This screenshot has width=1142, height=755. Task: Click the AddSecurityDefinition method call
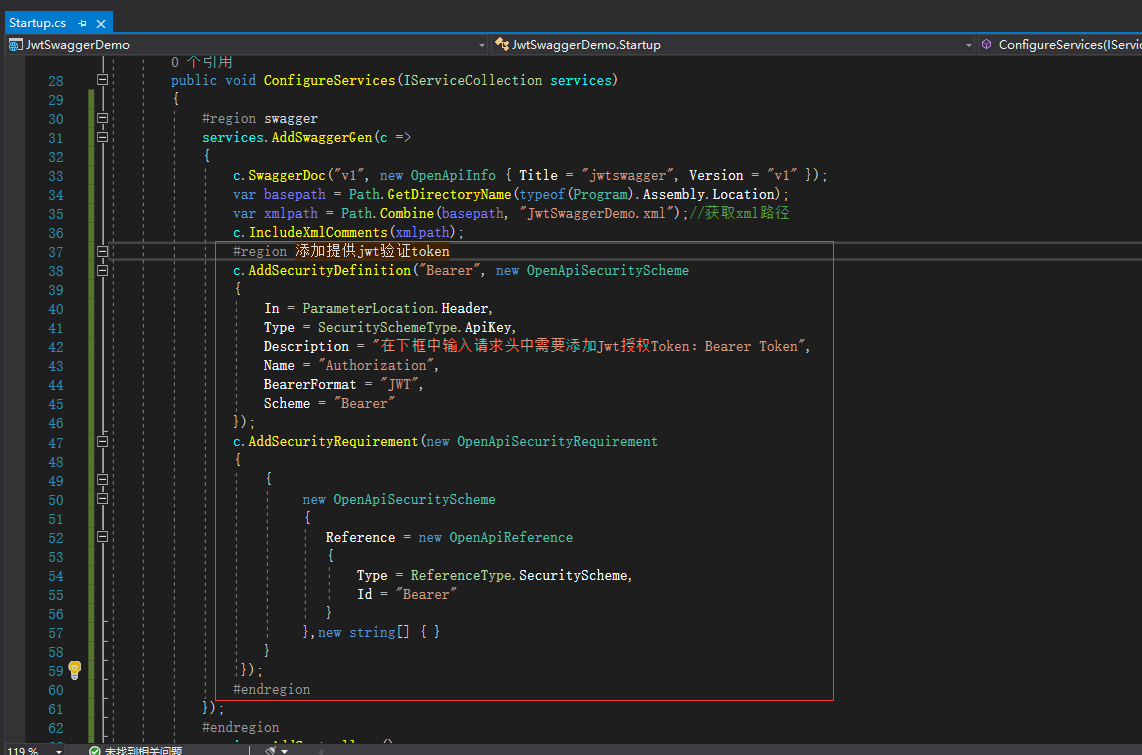click(x=329, y=270)
